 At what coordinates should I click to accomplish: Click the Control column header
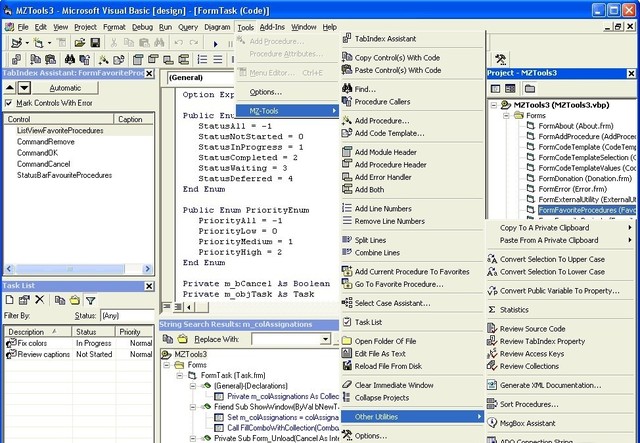59,119
